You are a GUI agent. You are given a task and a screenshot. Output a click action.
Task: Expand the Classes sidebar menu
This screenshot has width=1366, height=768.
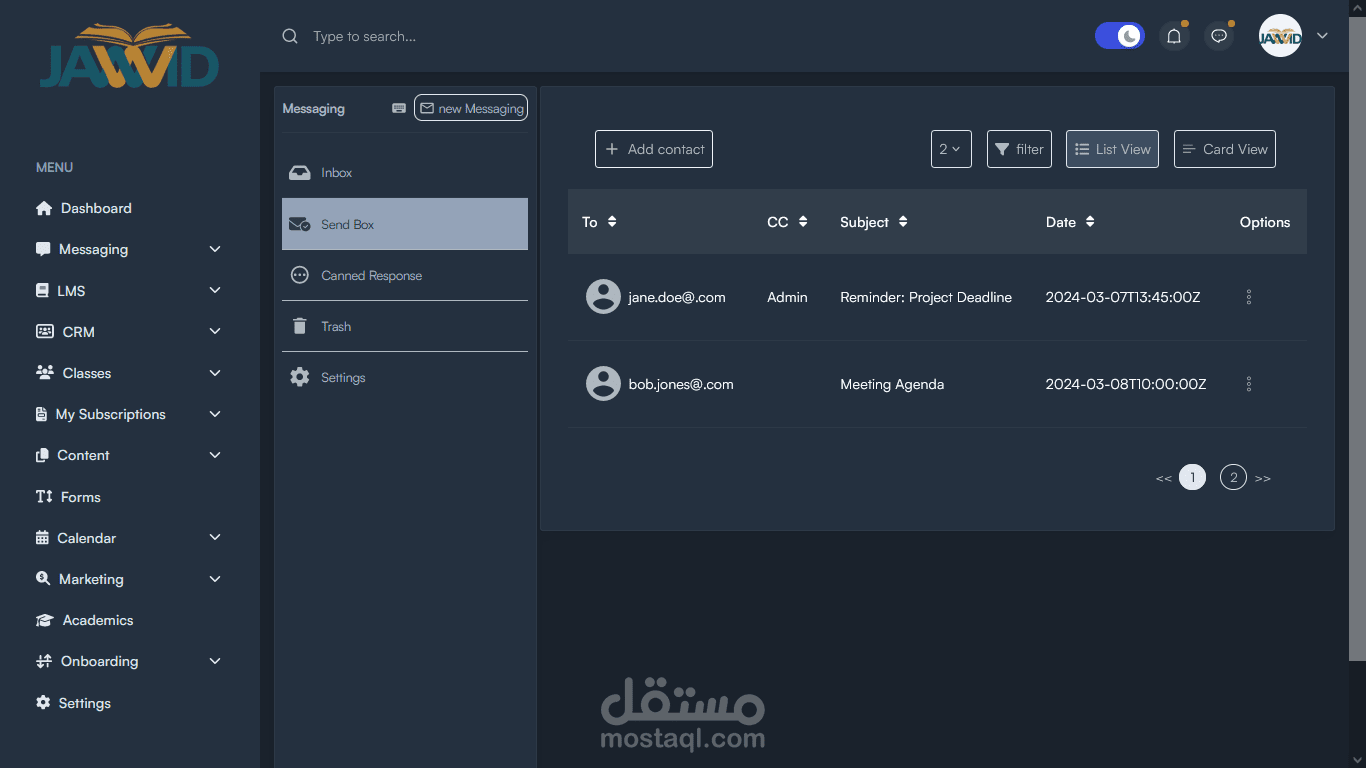coord(215,373)
